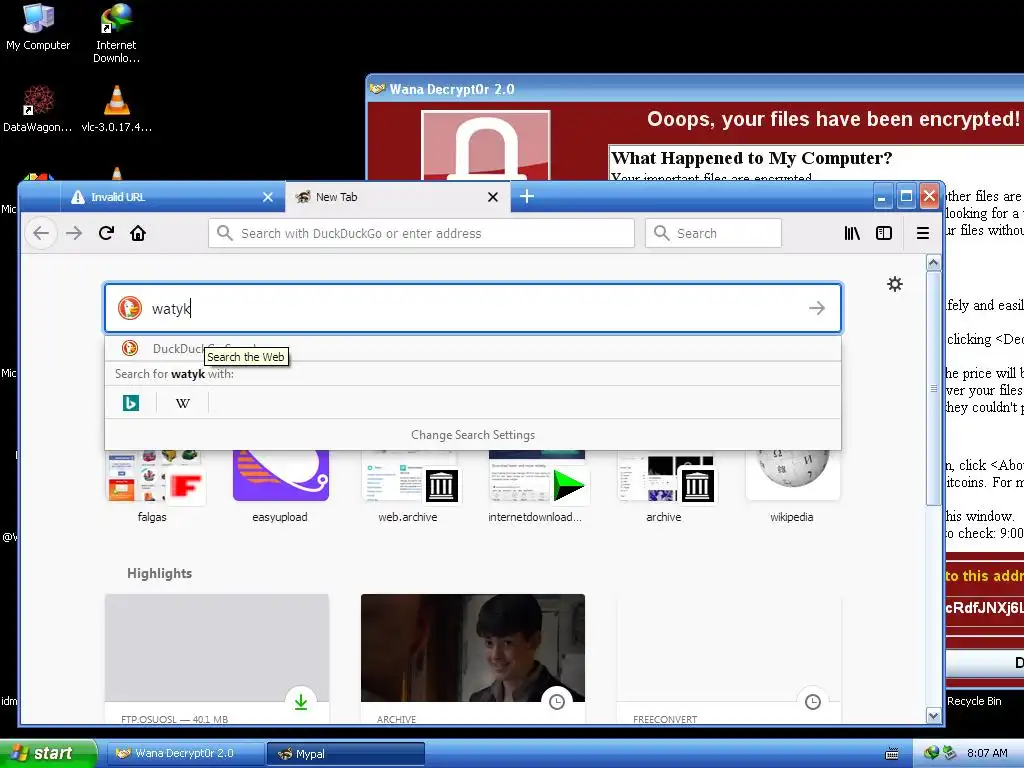Click the clock icon on FREECONVERT card
1024x768 pixels.
pos(812,701)
